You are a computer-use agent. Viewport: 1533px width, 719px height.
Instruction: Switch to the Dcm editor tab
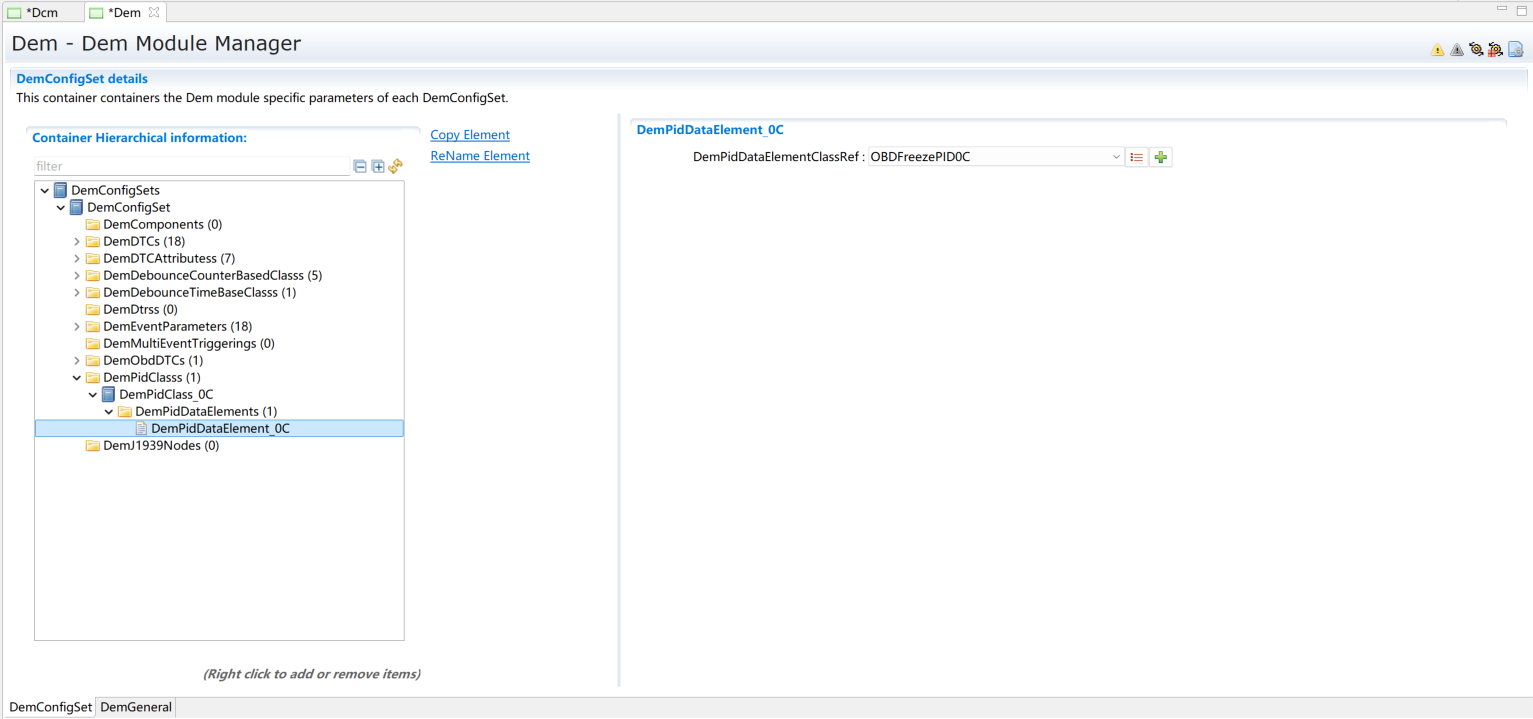click(41, 13)
